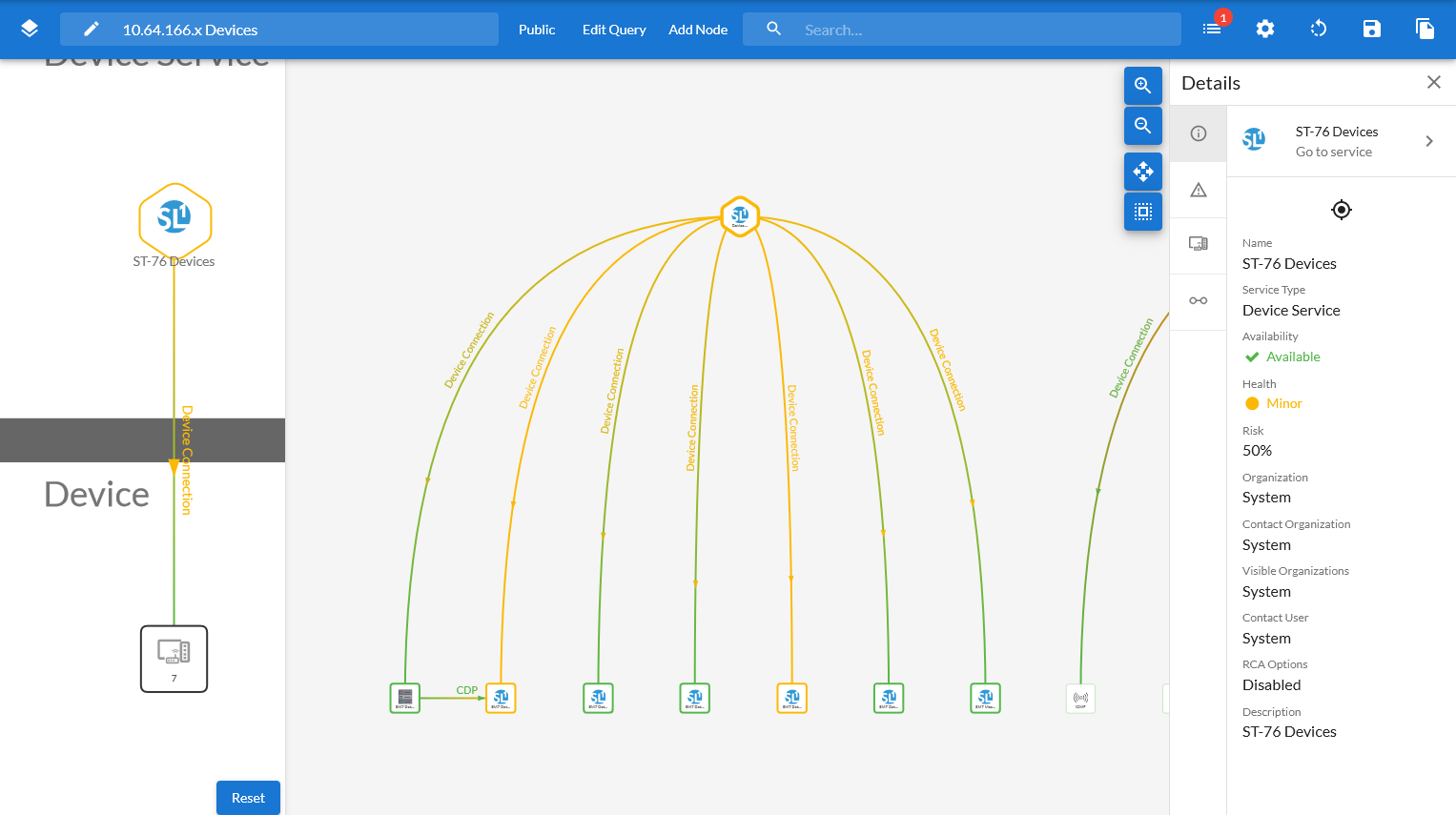The image size is (1456, 815).
Task: Click the copy map icon
Action: (1425, 29)
